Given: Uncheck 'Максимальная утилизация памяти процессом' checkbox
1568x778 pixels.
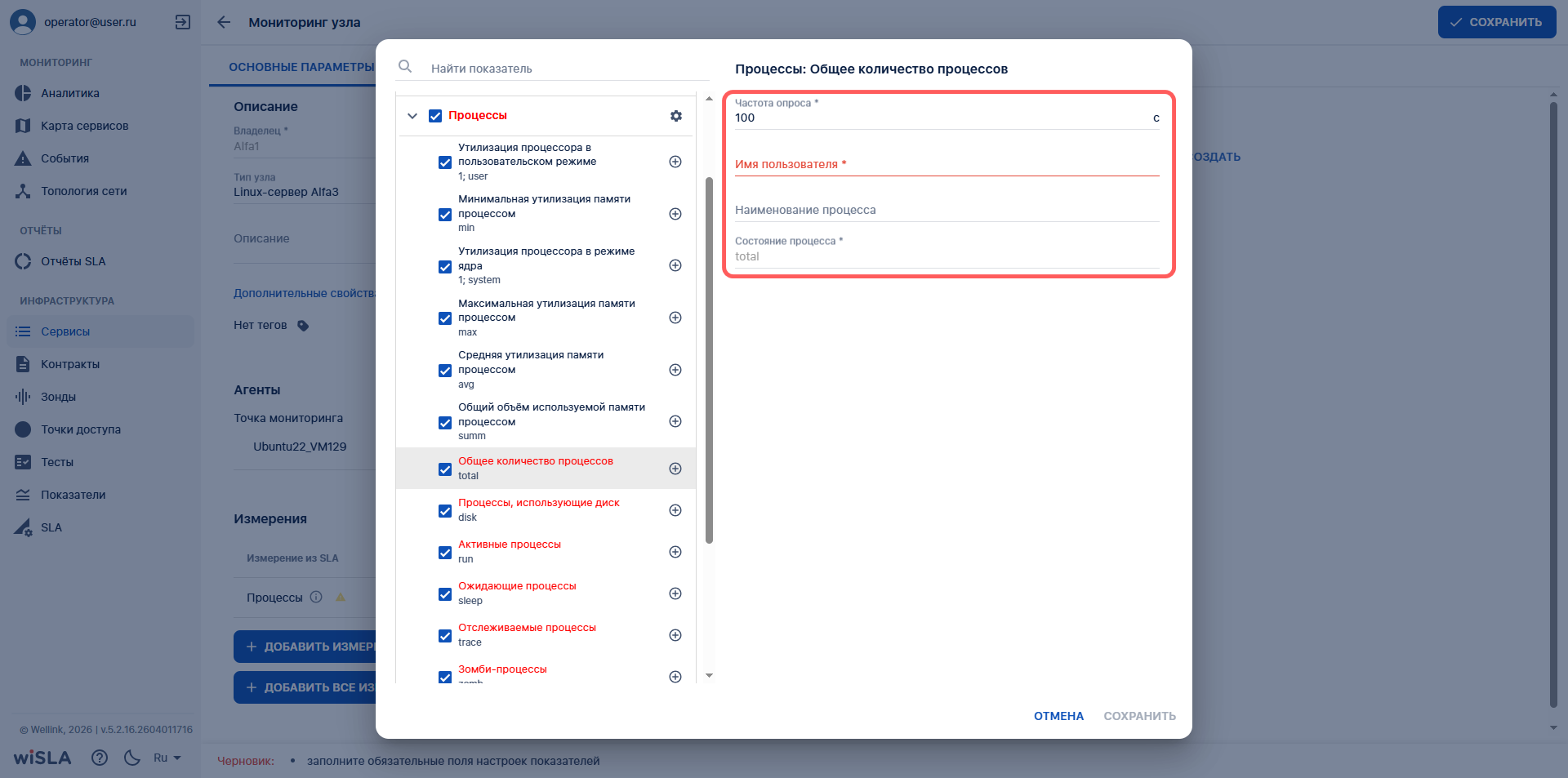Looking at the screenshot, I should click(x=445, y=318).
